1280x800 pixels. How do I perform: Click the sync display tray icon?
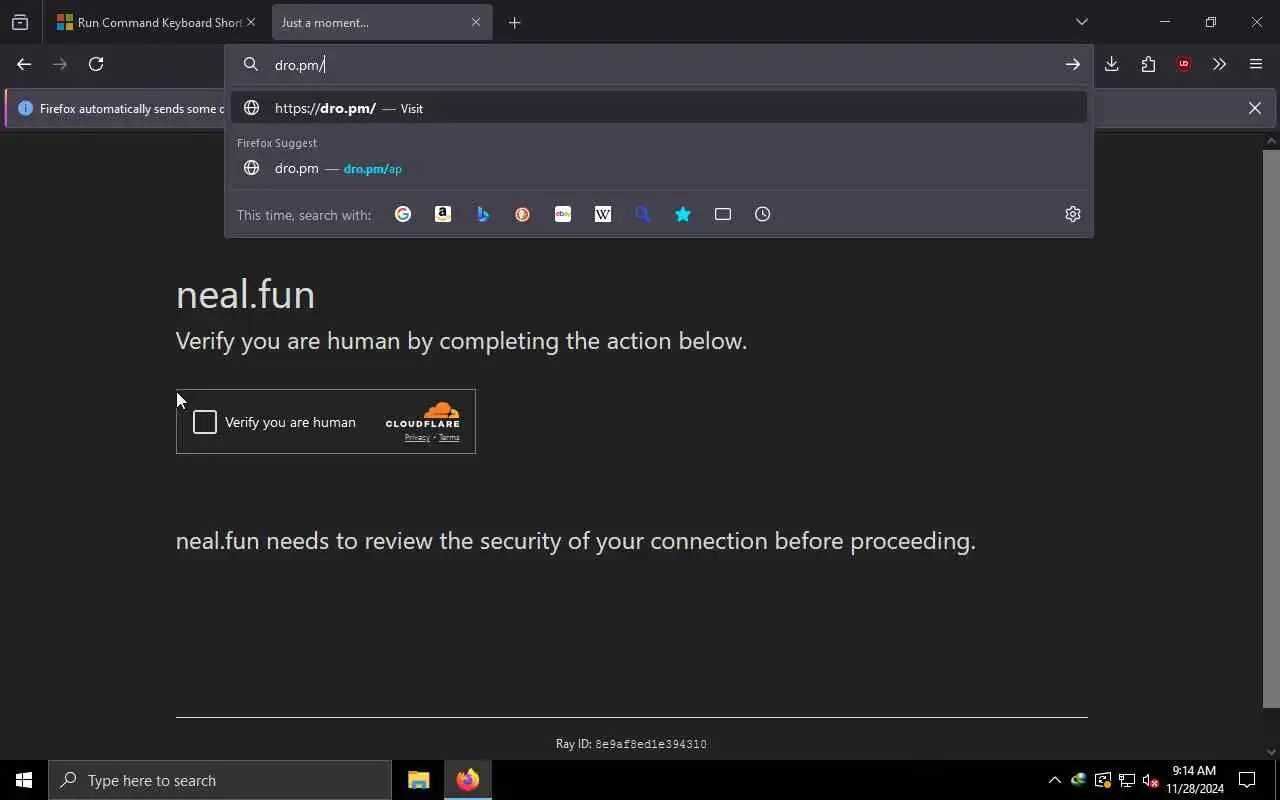tap(1103, 780)
